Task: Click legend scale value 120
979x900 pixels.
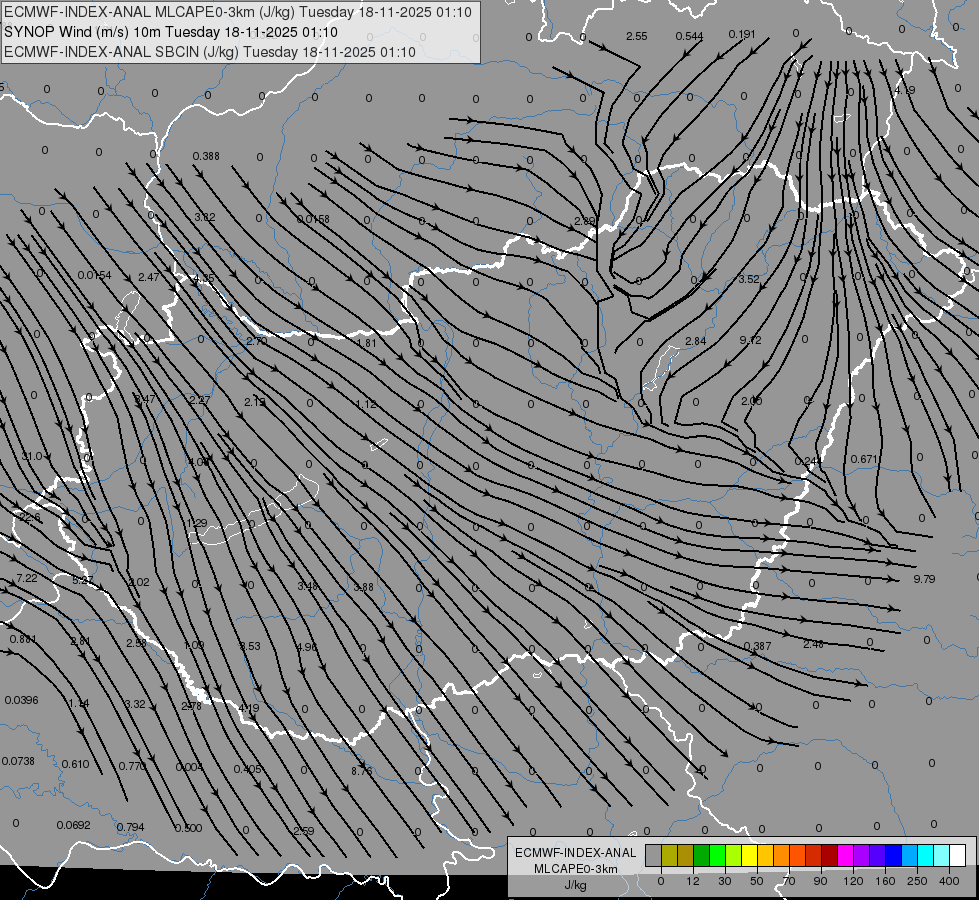Action: [853, 881]
